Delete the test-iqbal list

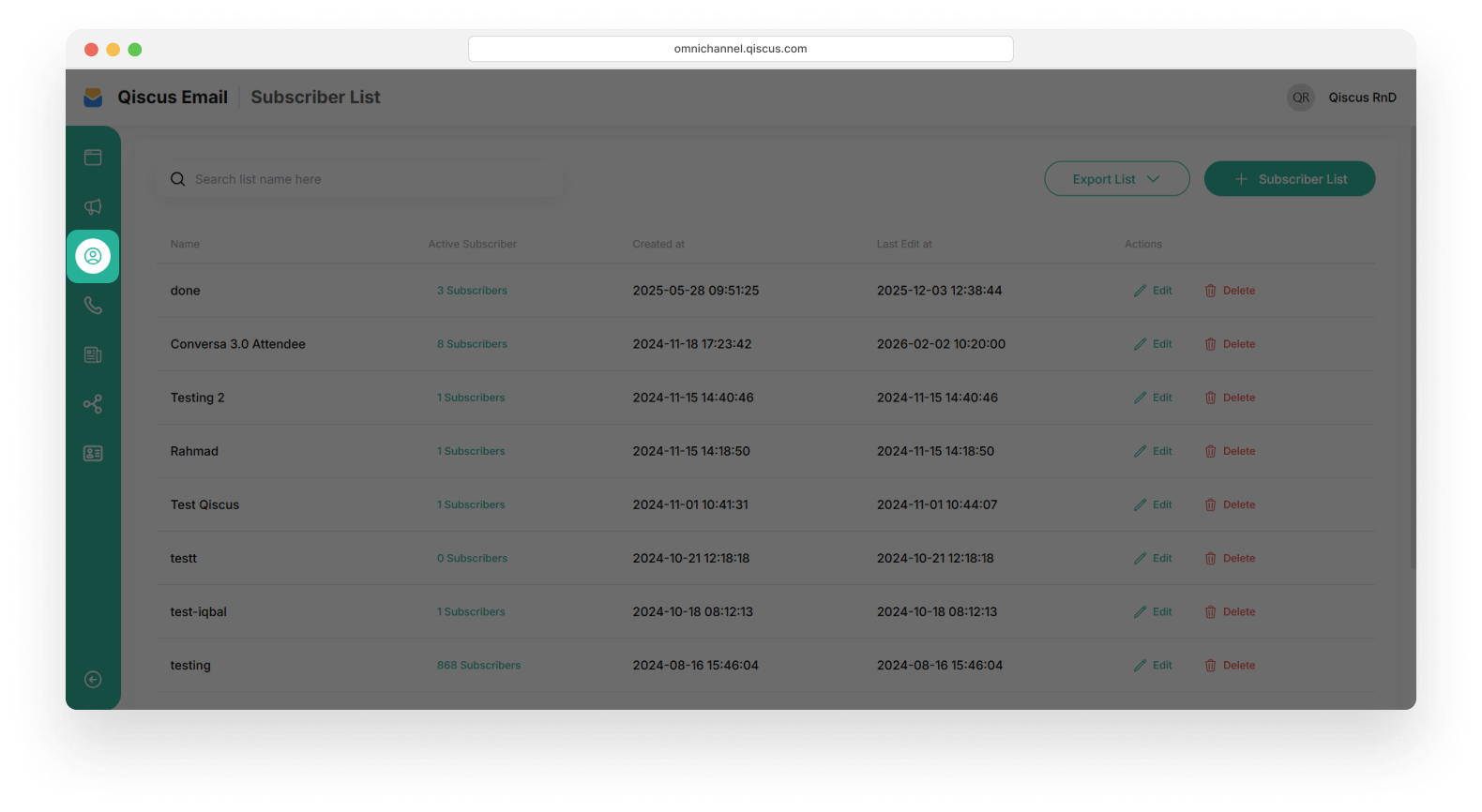coord(1230,612)
